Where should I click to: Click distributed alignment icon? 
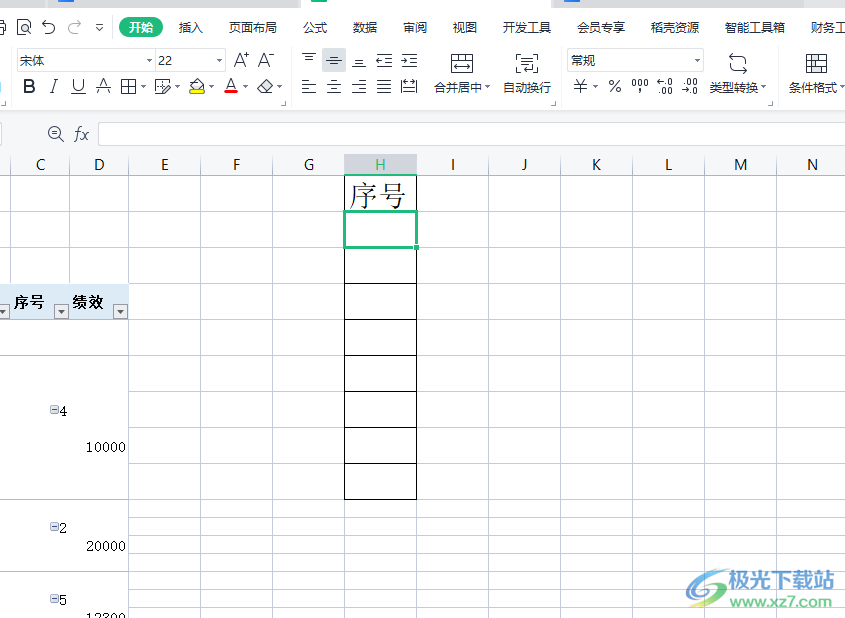pyautogui.click(x=409, y=86)
